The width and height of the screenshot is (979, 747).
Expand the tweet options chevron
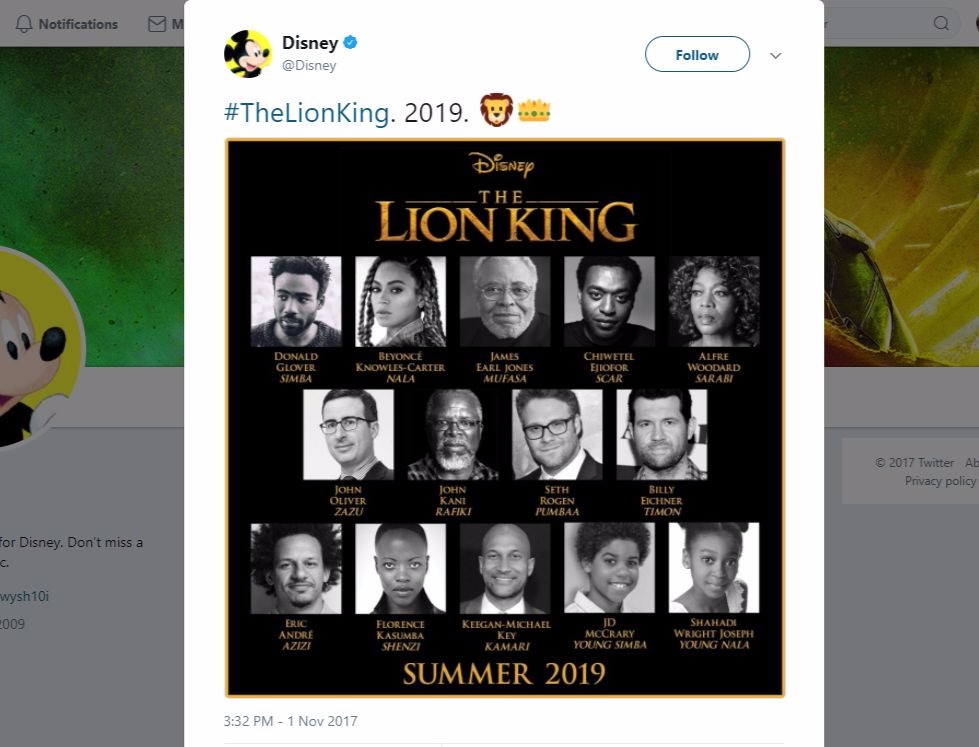[775, 56]
